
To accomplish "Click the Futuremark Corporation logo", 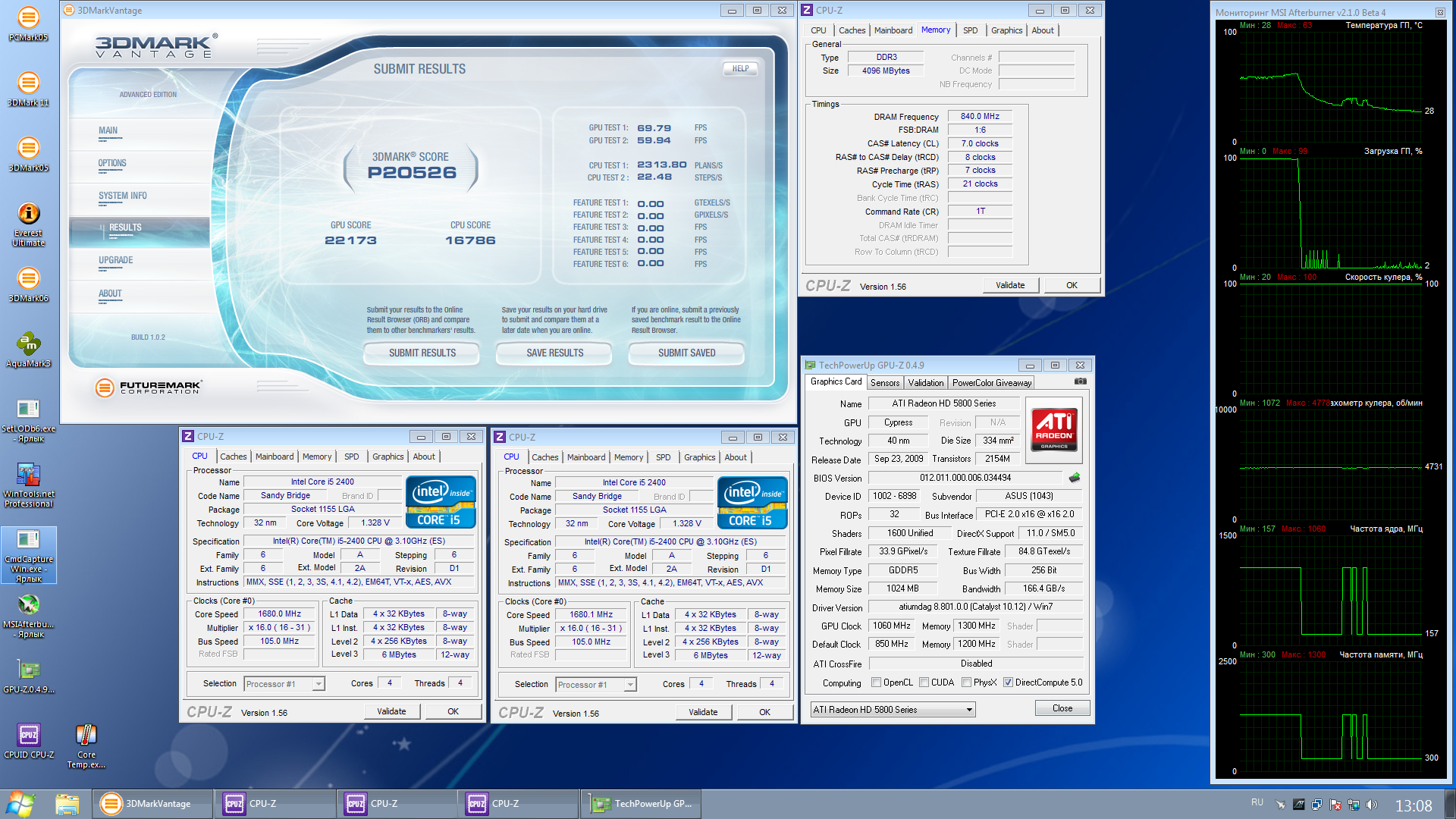I will [149, 388].
